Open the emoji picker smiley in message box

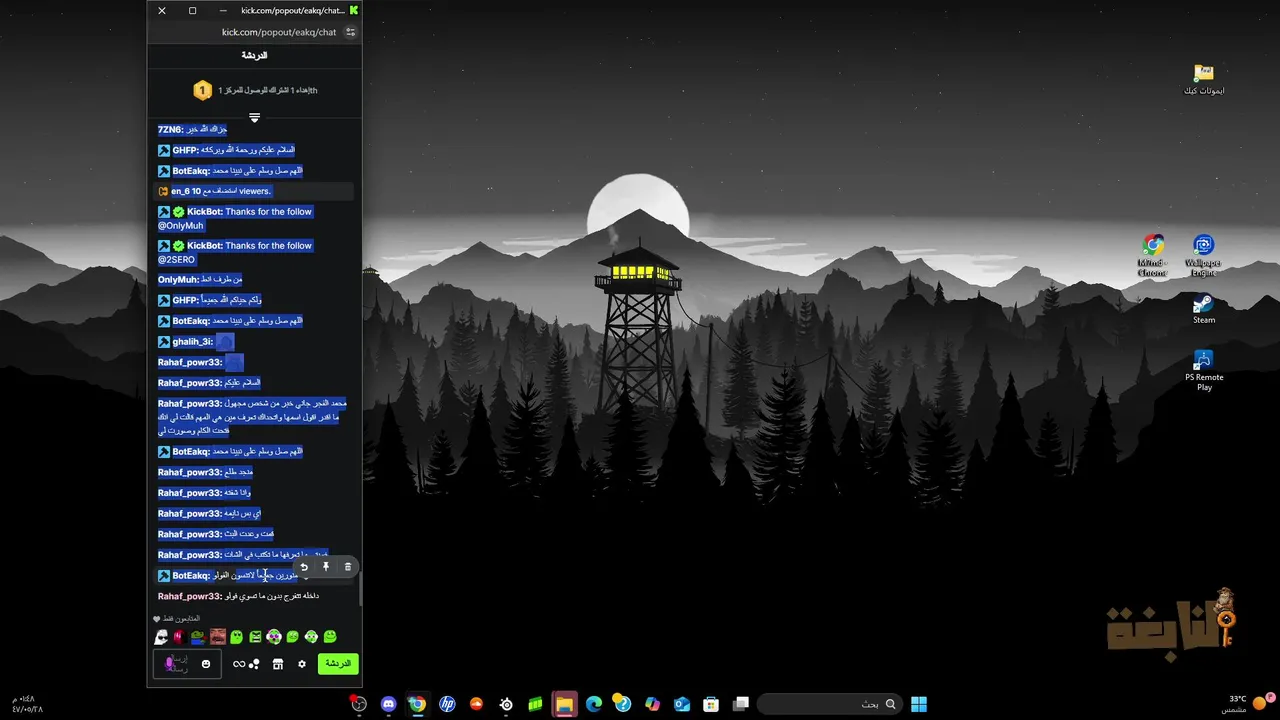pos(206,664)
